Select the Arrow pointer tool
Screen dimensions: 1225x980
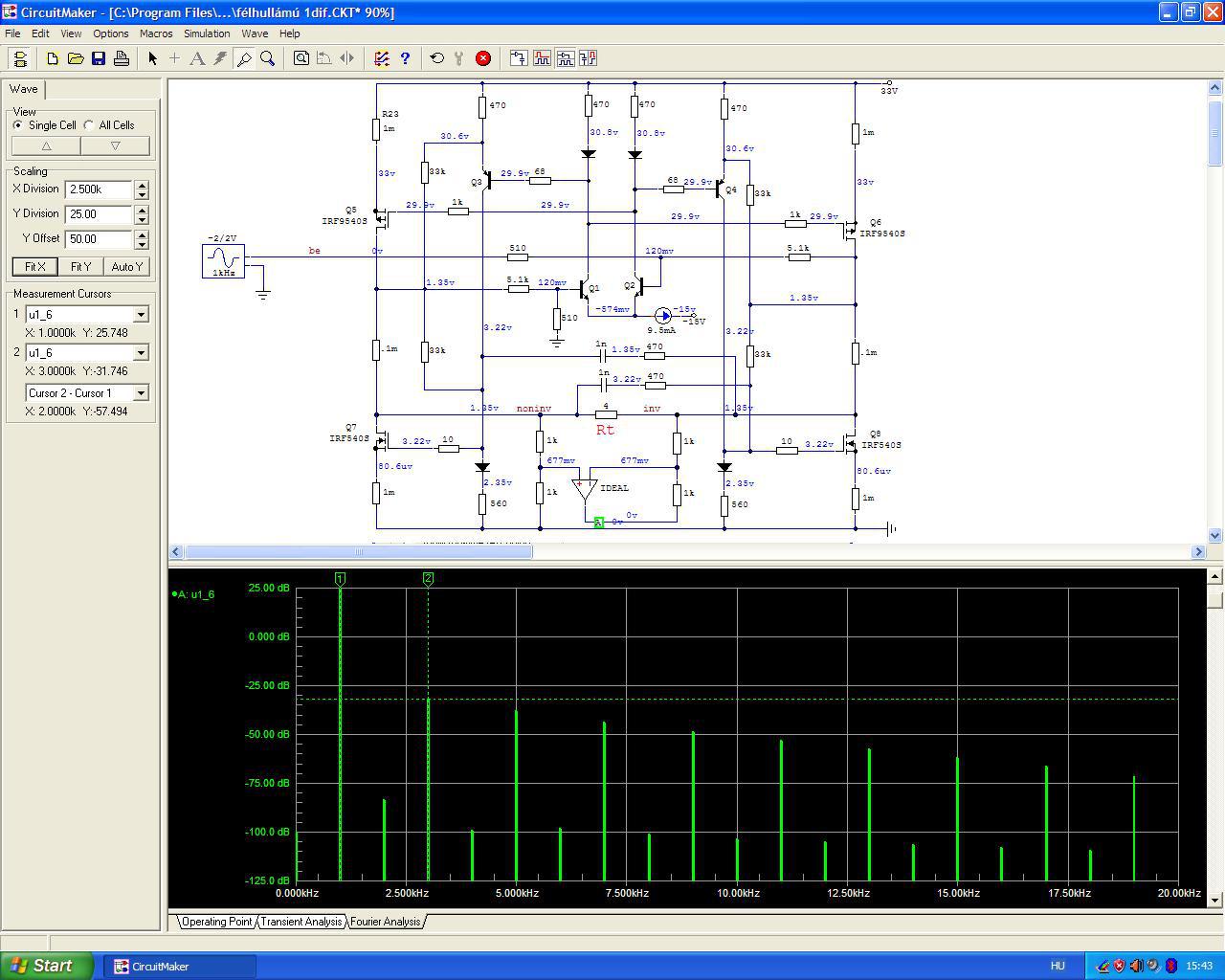[152, 58]
